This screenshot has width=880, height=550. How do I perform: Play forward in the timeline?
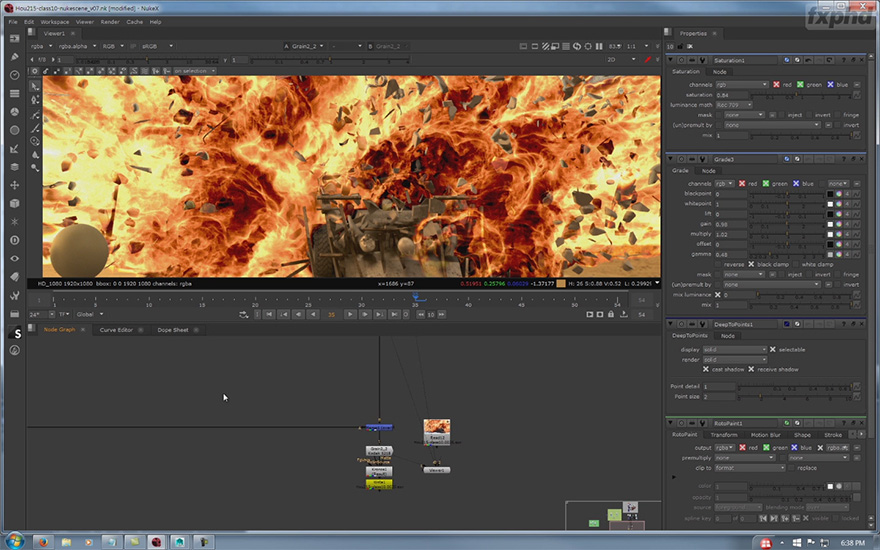point(350,314)
